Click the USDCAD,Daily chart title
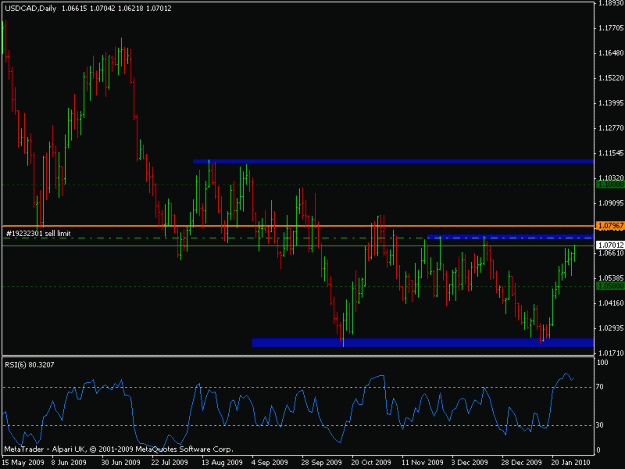625x469 pixels. (31, 8)
